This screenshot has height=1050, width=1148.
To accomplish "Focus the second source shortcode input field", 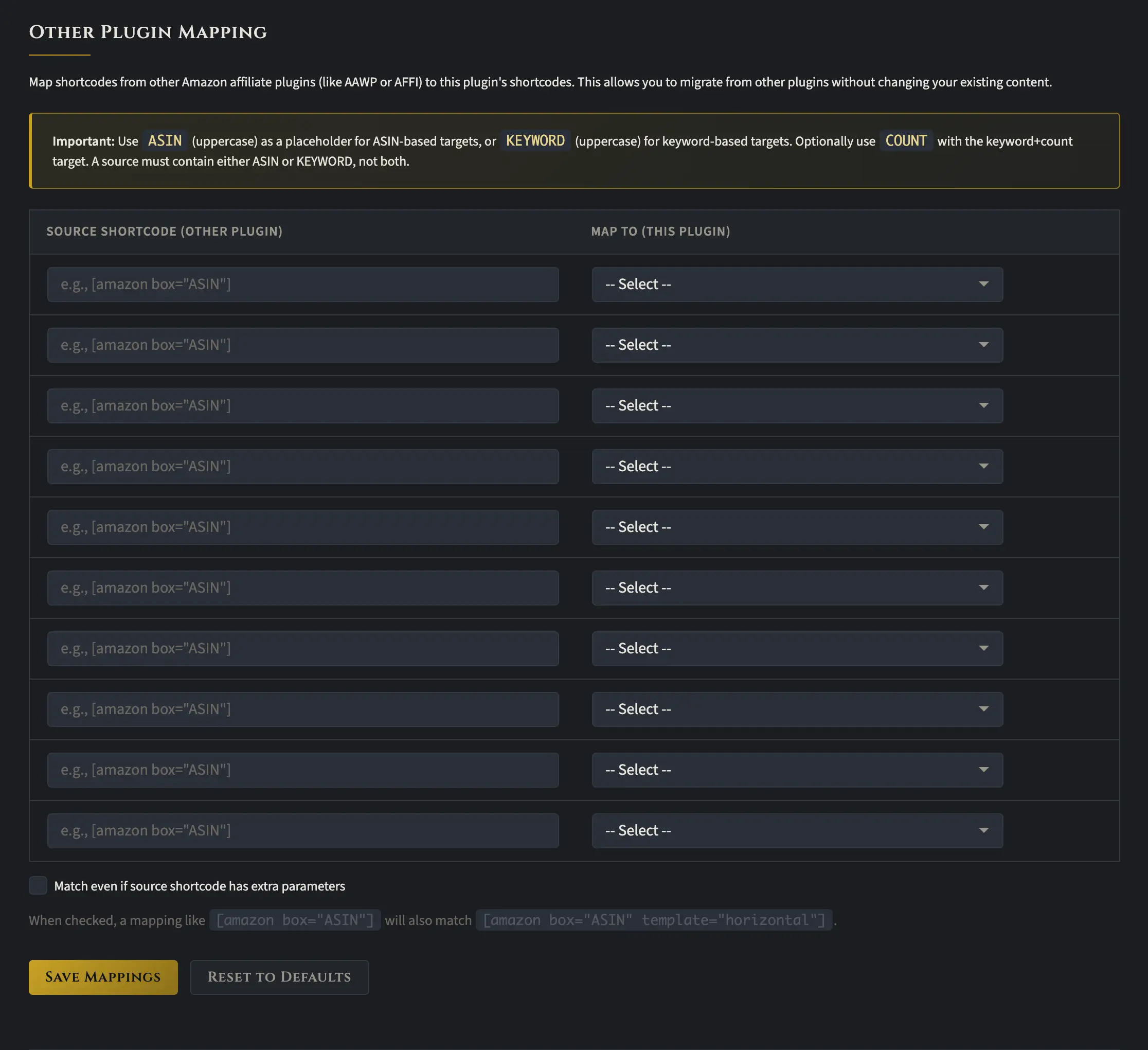I will coord(302,345).
